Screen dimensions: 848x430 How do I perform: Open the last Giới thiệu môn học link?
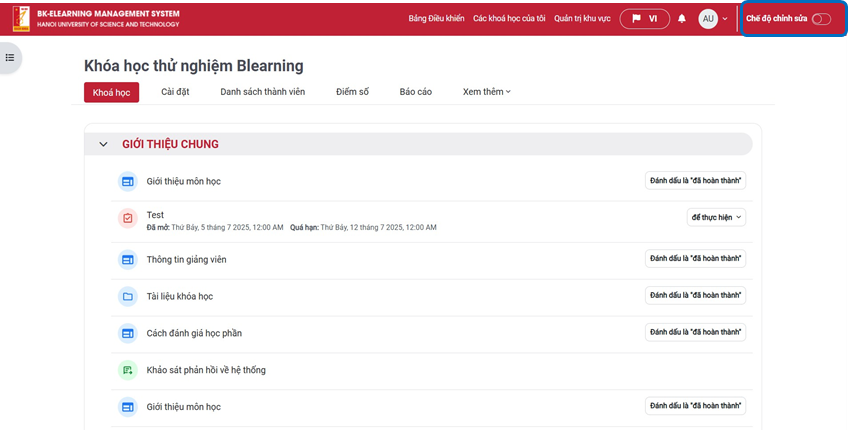click(x=183, y=407)
